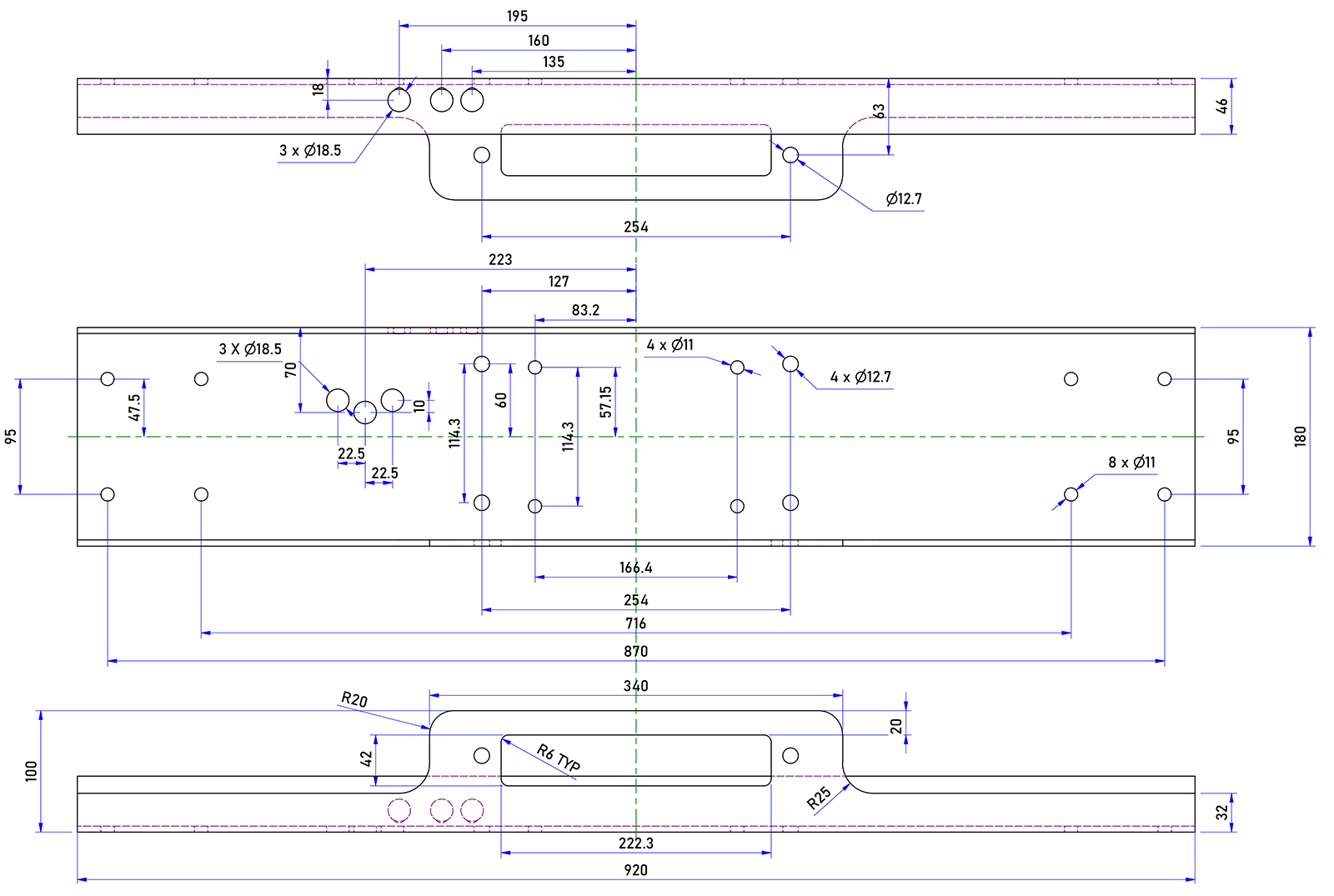This screenshot has width=1334, height=896.
Task: Click the 8 x Ø11 hole callout
Action: [1131, 463]
